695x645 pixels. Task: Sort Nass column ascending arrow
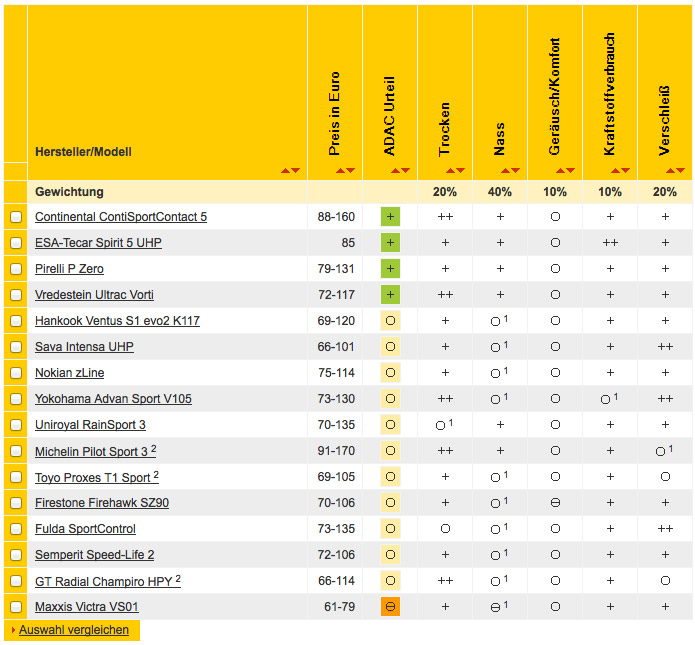coord(505,171)
